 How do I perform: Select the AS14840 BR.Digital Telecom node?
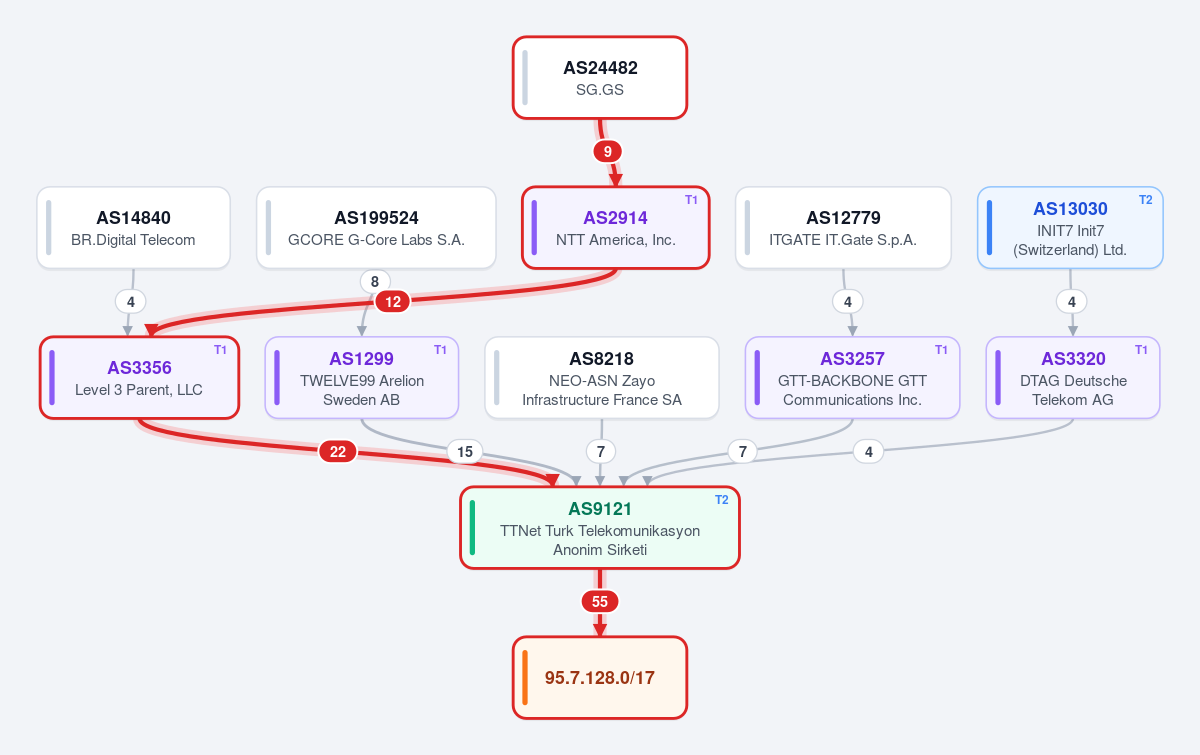pos(134,228)
